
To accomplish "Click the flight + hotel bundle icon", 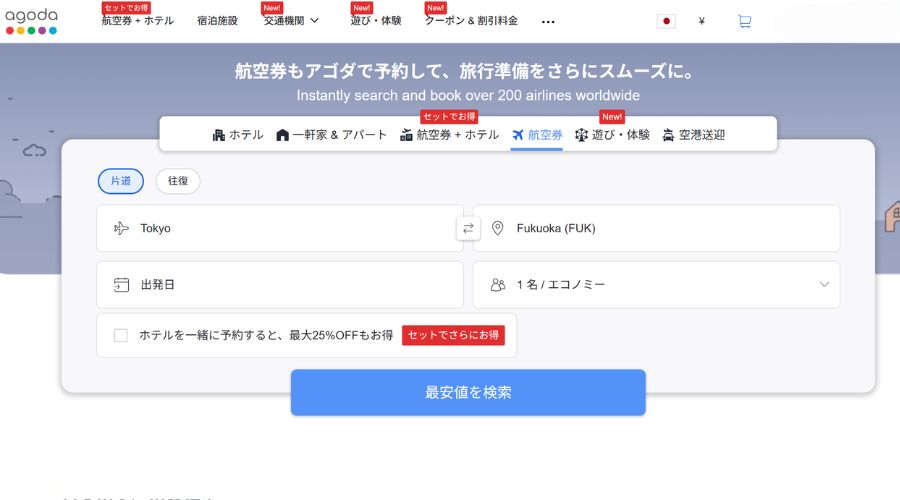I will point(406,135).
